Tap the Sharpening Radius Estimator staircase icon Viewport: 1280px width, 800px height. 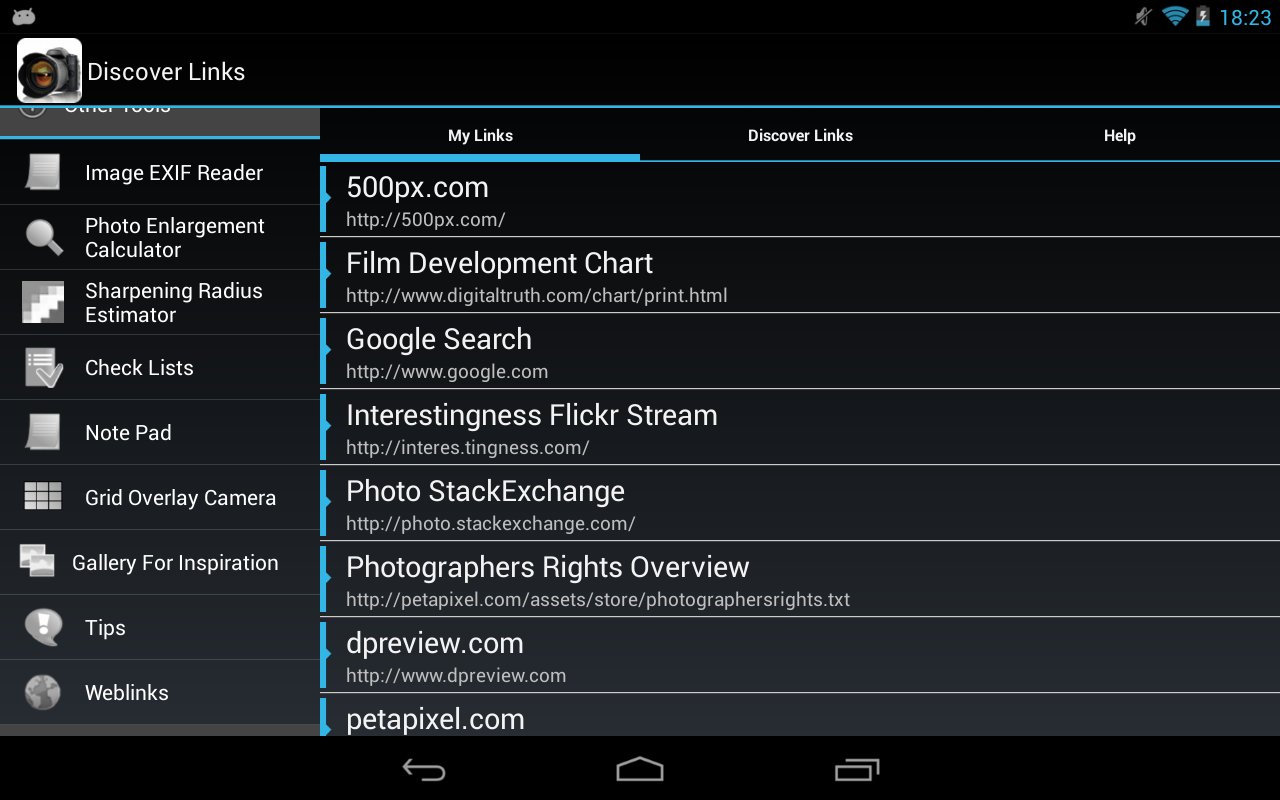tap(43, 302)
